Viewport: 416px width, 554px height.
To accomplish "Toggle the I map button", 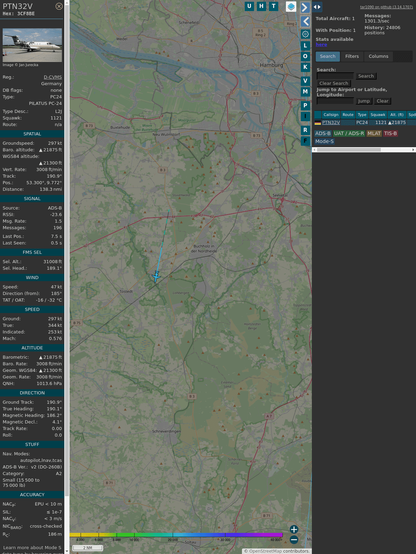I will [305, 117].
